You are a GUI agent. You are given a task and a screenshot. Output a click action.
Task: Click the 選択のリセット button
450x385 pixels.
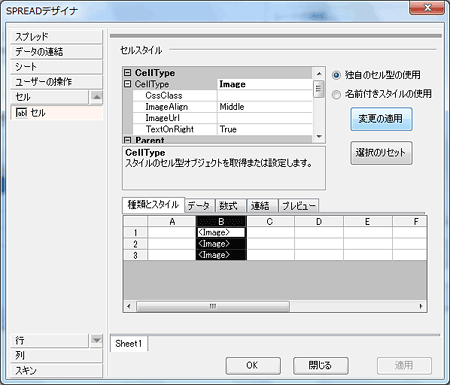[x=381, y=153]
